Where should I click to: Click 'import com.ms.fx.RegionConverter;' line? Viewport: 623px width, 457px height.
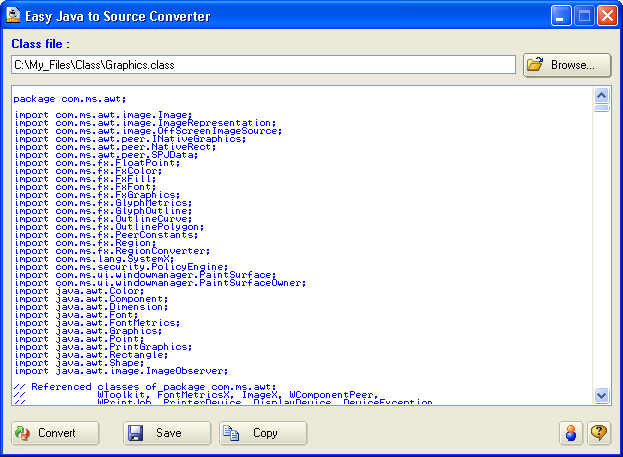coord(112,251)
